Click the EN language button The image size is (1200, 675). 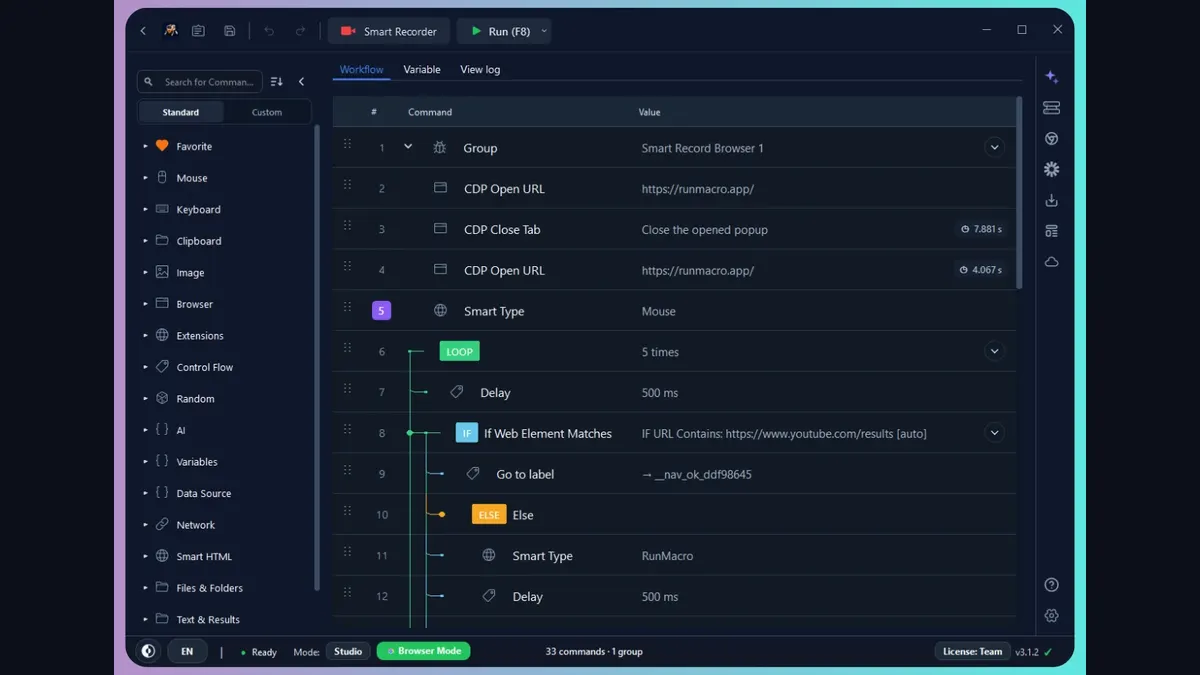pos(187,651)
